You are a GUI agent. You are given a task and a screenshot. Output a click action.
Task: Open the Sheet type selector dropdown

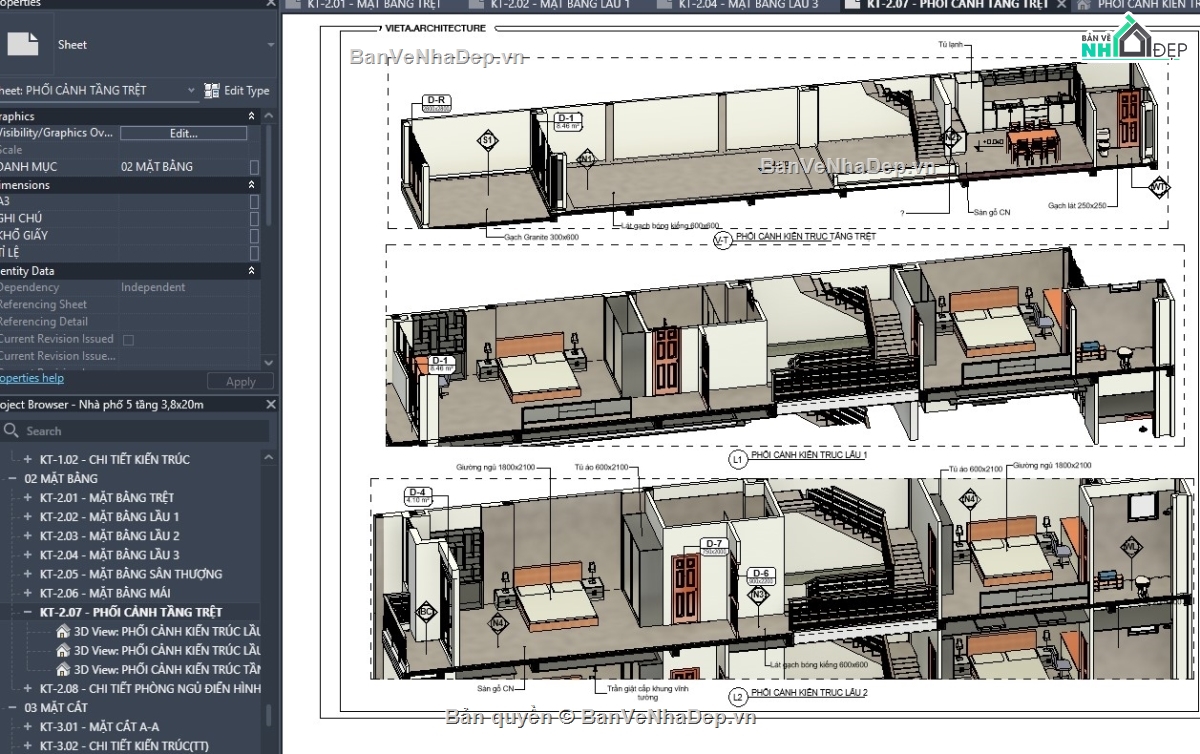coord(270,45)
